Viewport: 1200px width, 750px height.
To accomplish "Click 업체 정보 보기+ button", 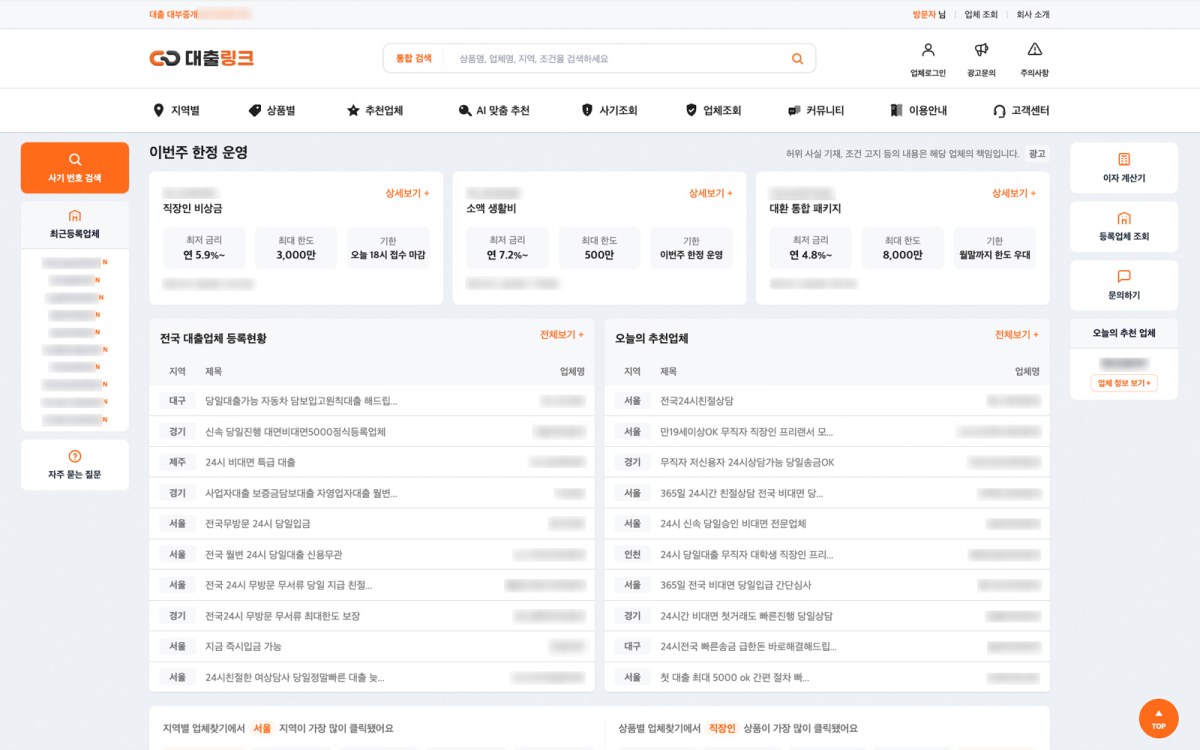I will coord(1124,383).
